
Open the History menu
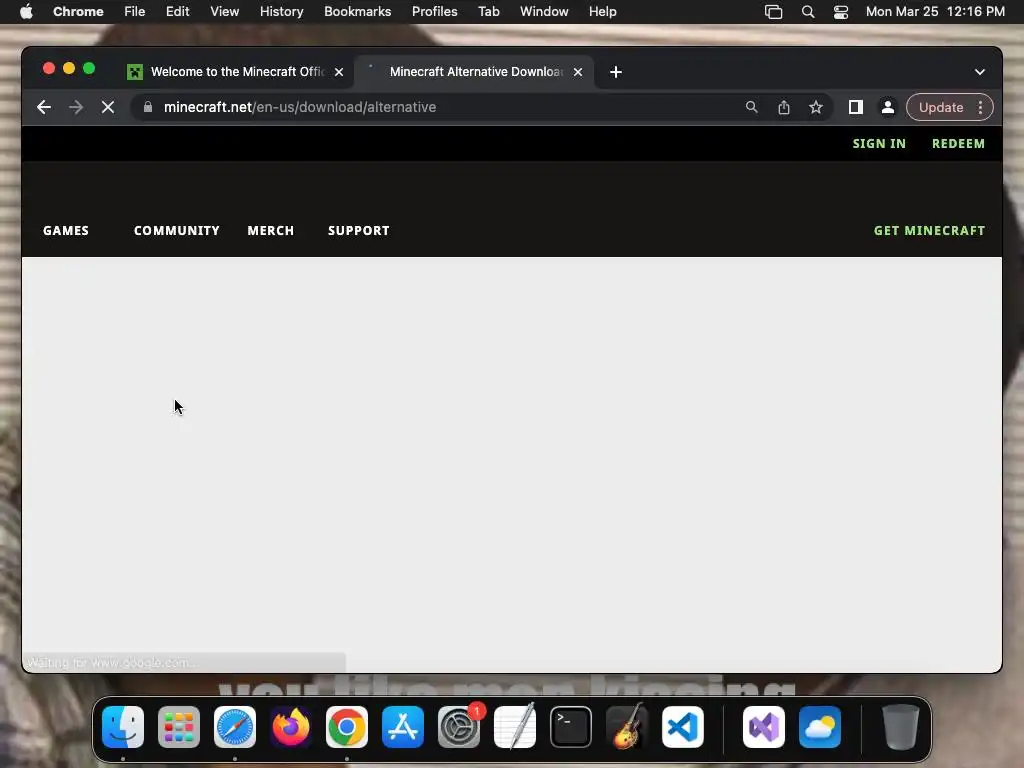tap(281, 12)
